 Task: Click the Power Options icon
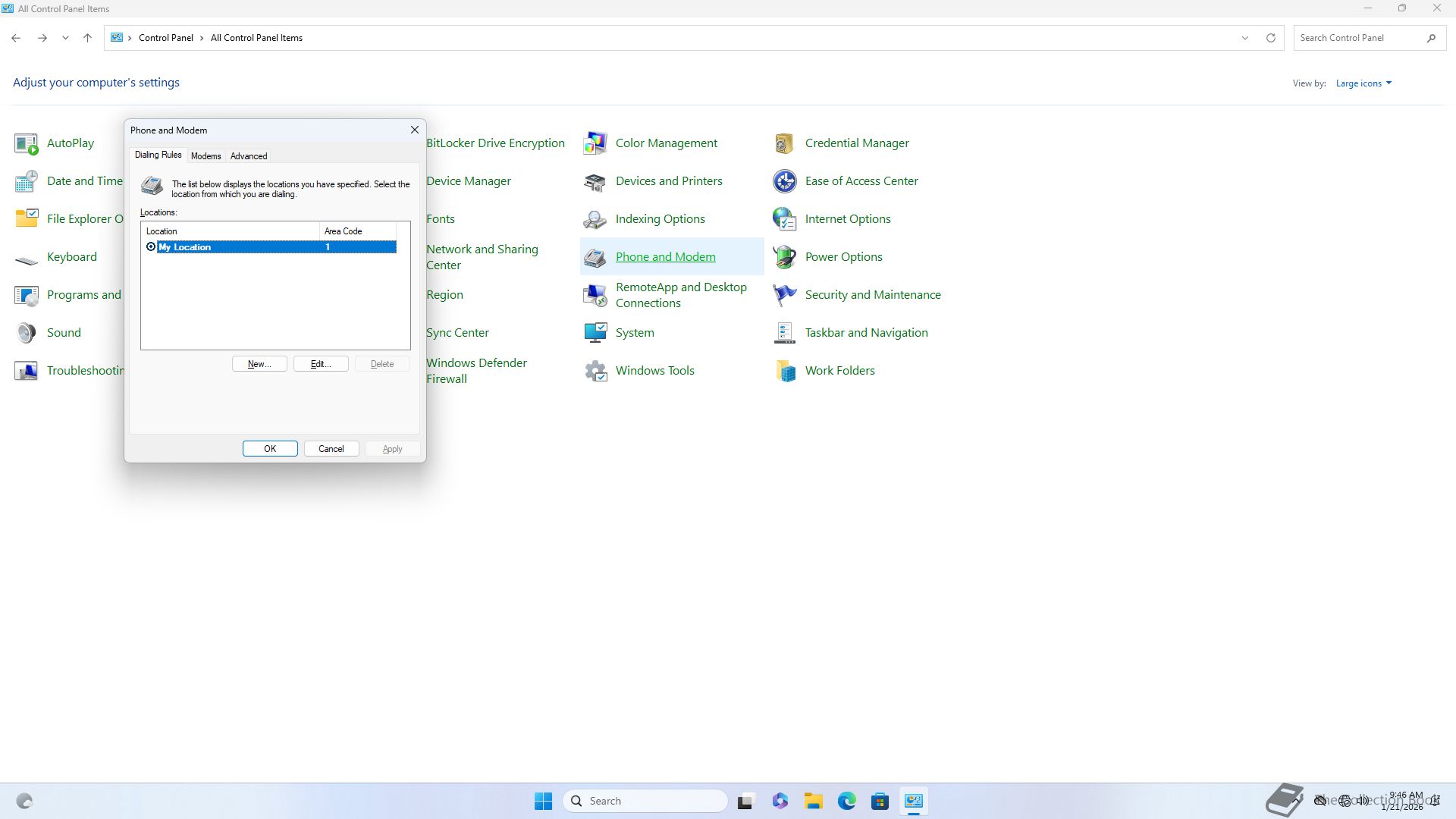[x=784, y=257]
